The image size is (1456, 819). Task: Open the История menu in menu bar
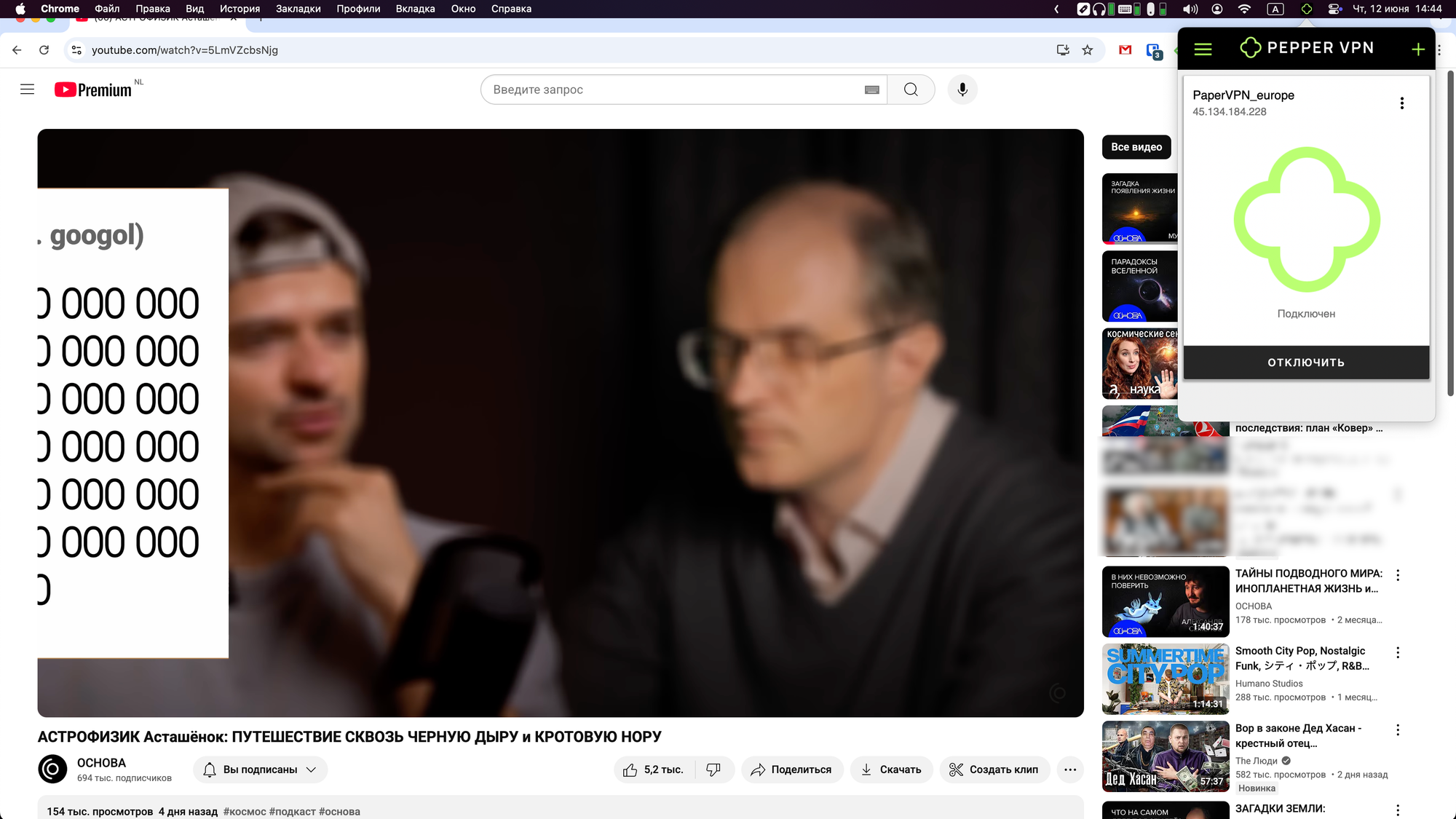240,9
